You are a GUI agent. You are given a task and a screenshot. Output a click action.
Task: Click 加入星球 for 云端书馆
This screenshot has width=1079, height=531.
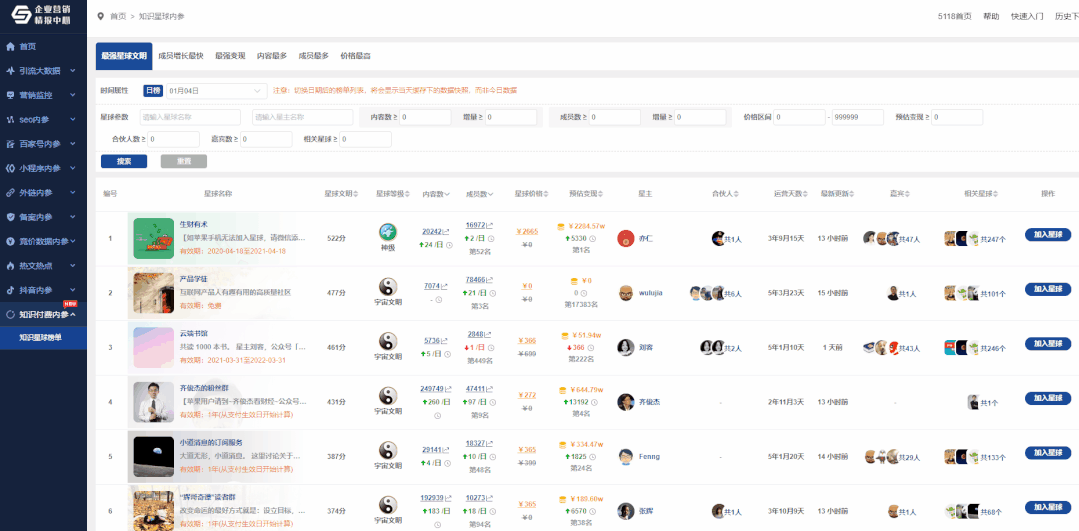[x=1048, y=344]
